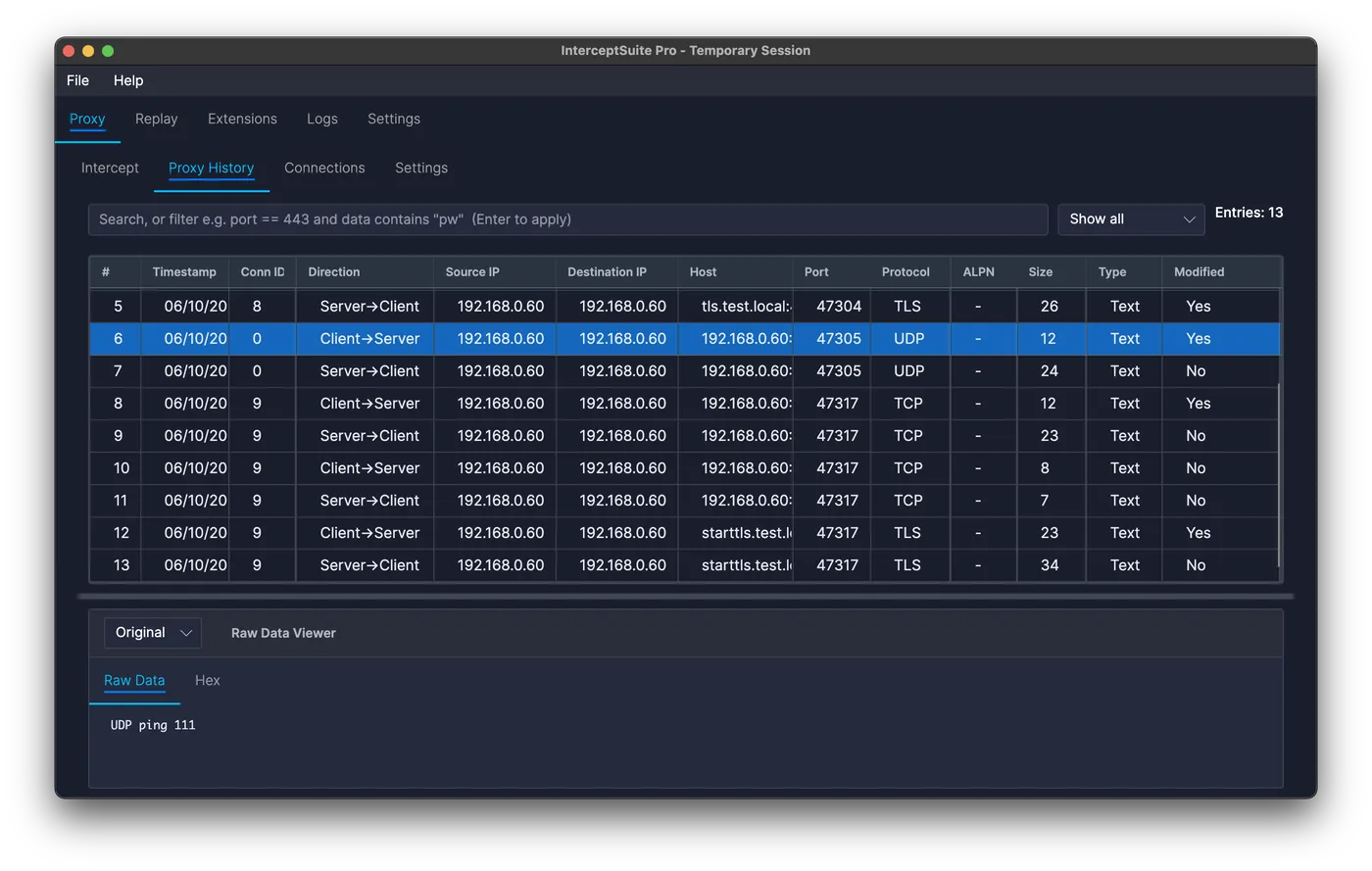Open the Connections sub-tab
Screen dimensions: 1372x871
(324, 168)
